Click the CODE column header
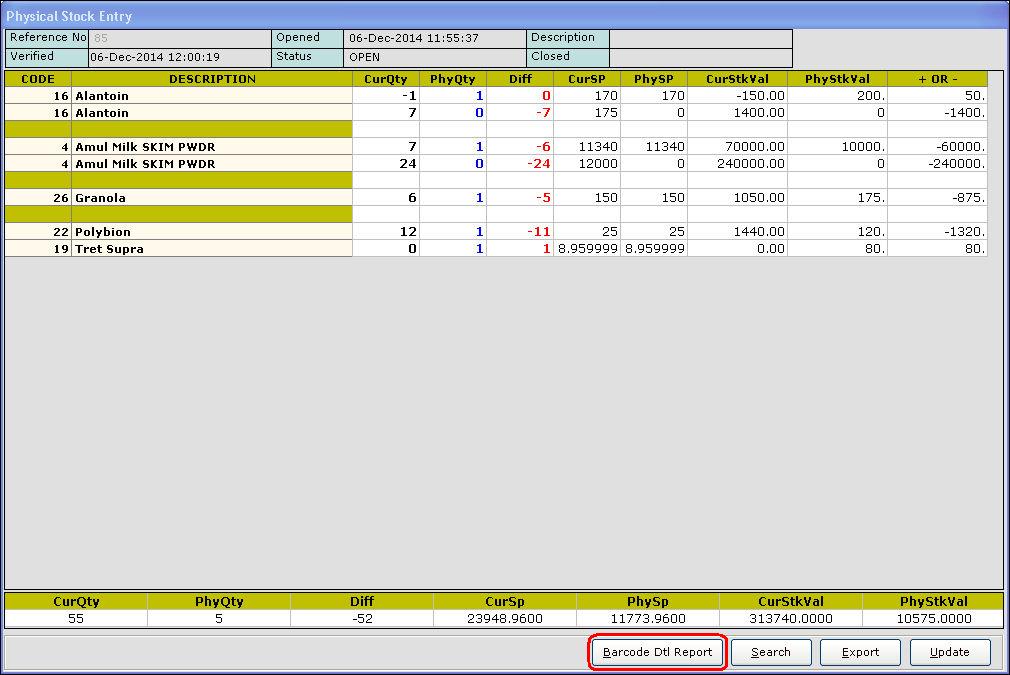The image size is (1010, 675). click(x=38, y=79)
